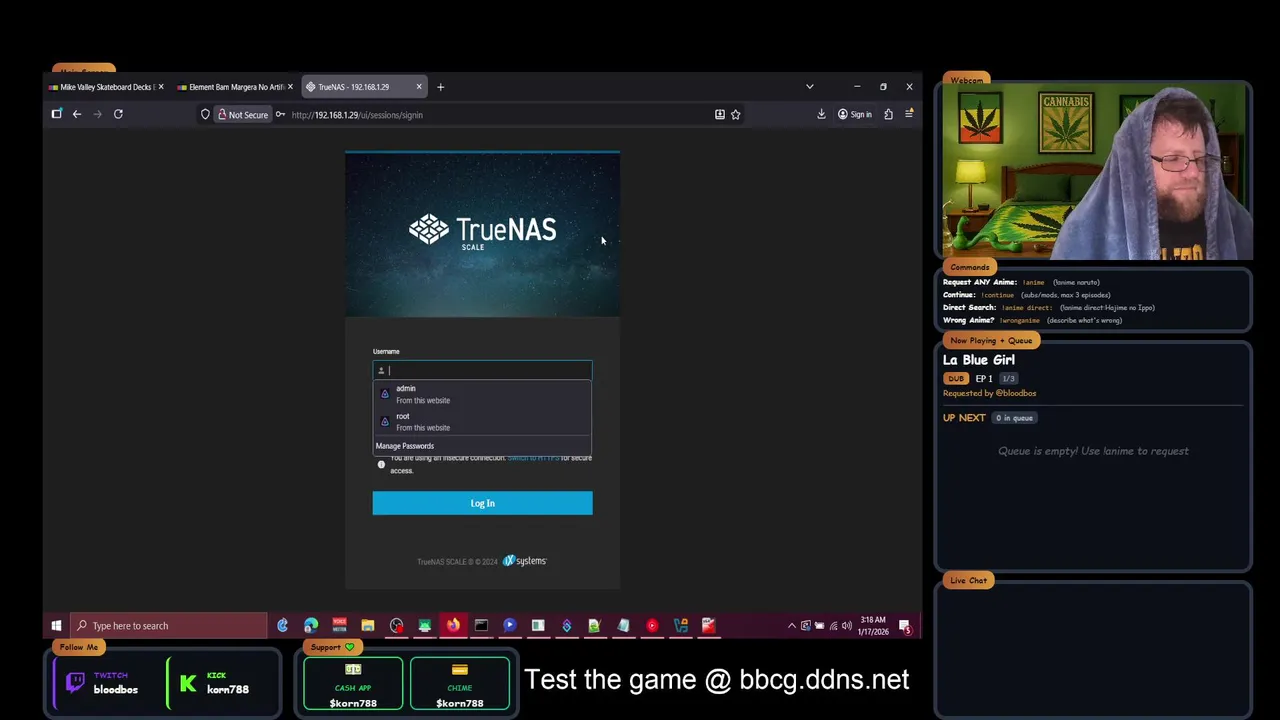Close the Mike Valley Skateboard Decks tab
The height and width of the screenshot is (720, 1280).
(161, 87)
